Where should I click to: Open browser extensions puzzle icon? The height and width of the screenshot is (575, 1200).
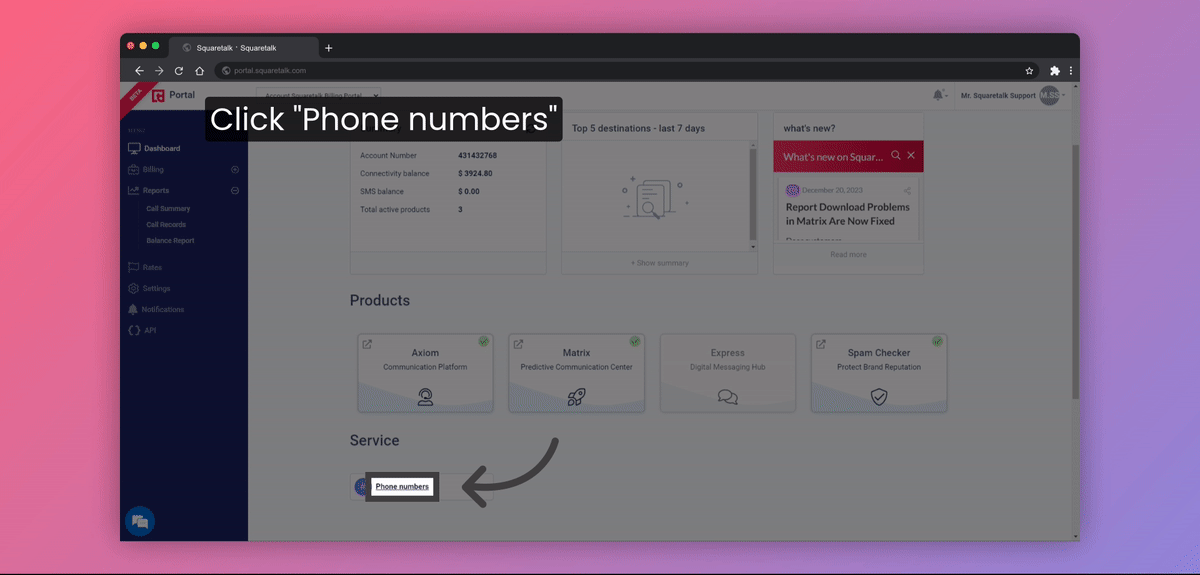coord(1054,71)
